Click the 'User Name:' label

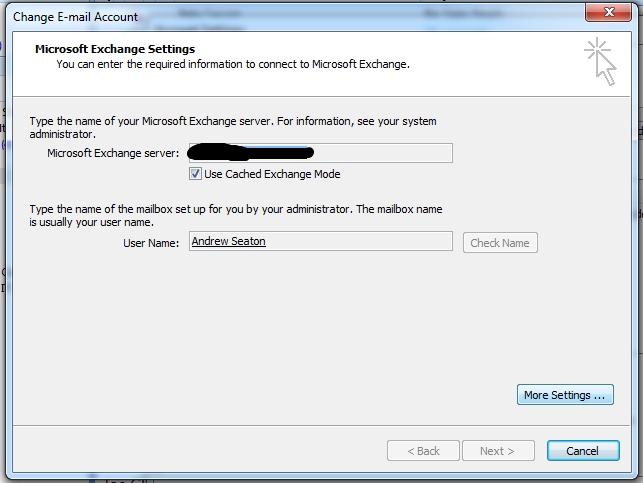tap(148, 243)
